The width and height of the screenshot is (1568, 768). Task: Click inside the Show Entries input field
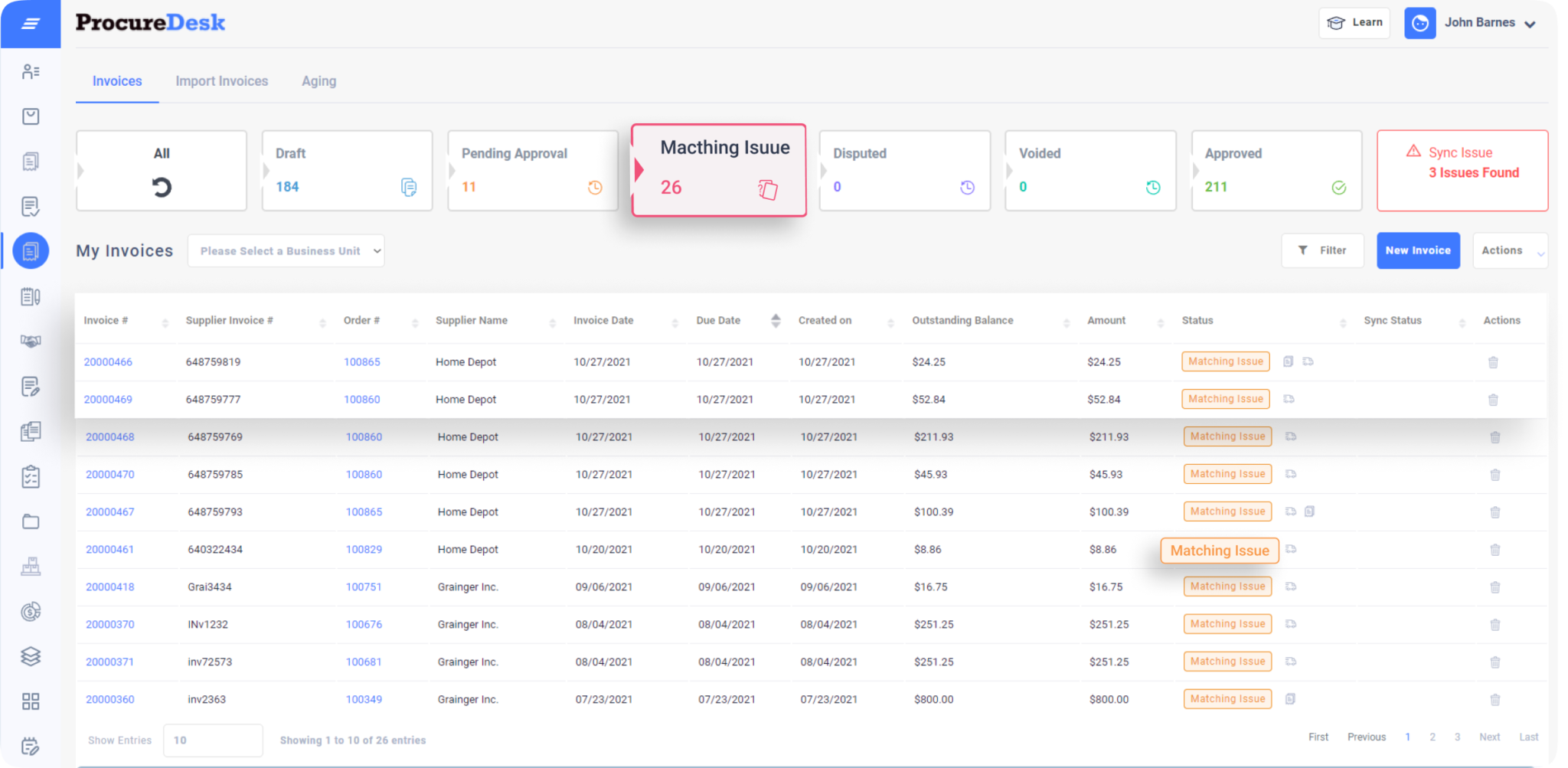[213, 740]
